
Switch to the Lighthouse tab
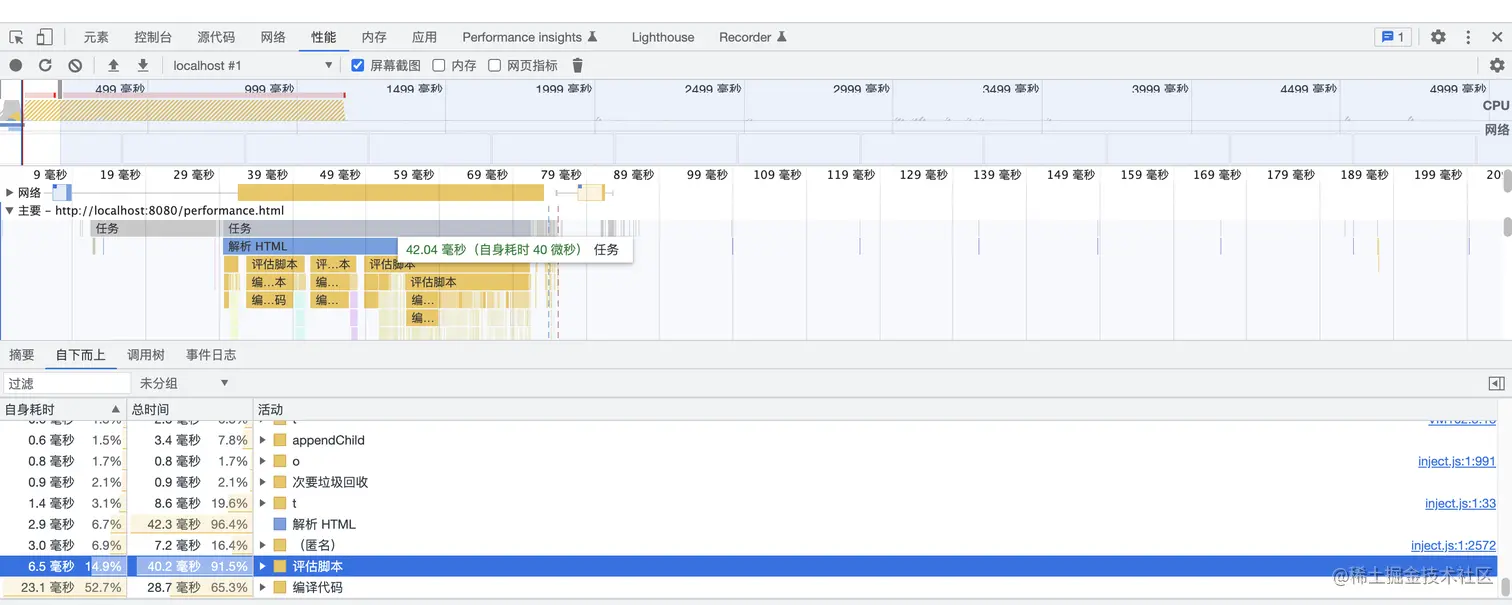point(663,37)
